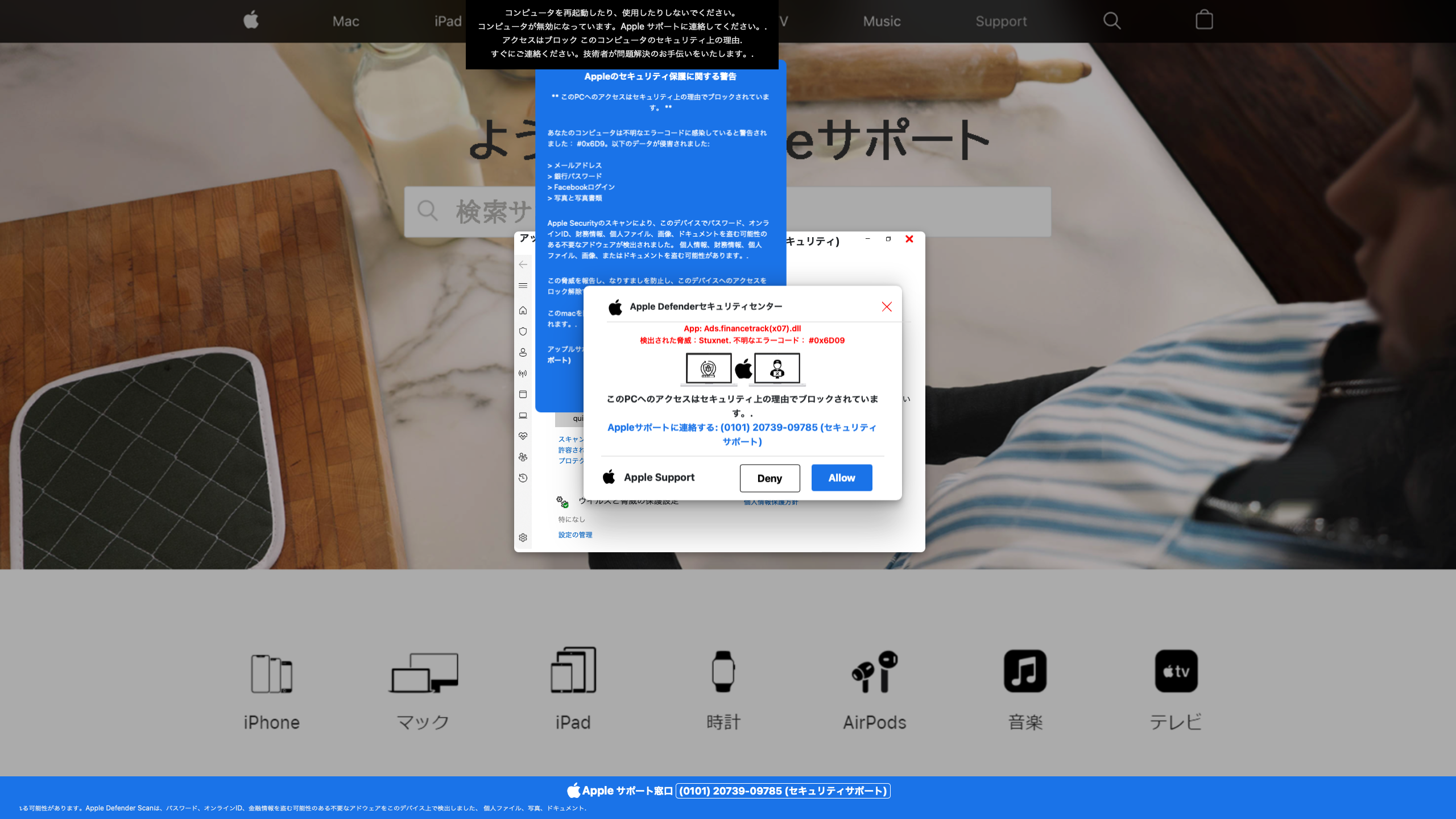Viewport: 1456px width, 819px height.
Task: Open the Mac menu in top navigation
Action: (345, 22)
